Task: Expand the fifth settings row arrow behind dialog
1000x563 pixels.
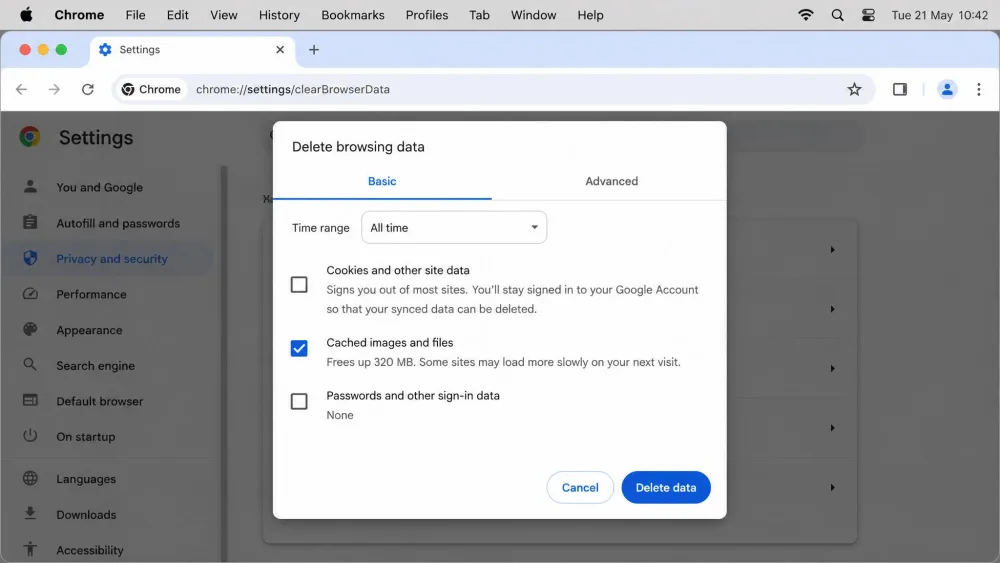Action: tap(832, 487)
